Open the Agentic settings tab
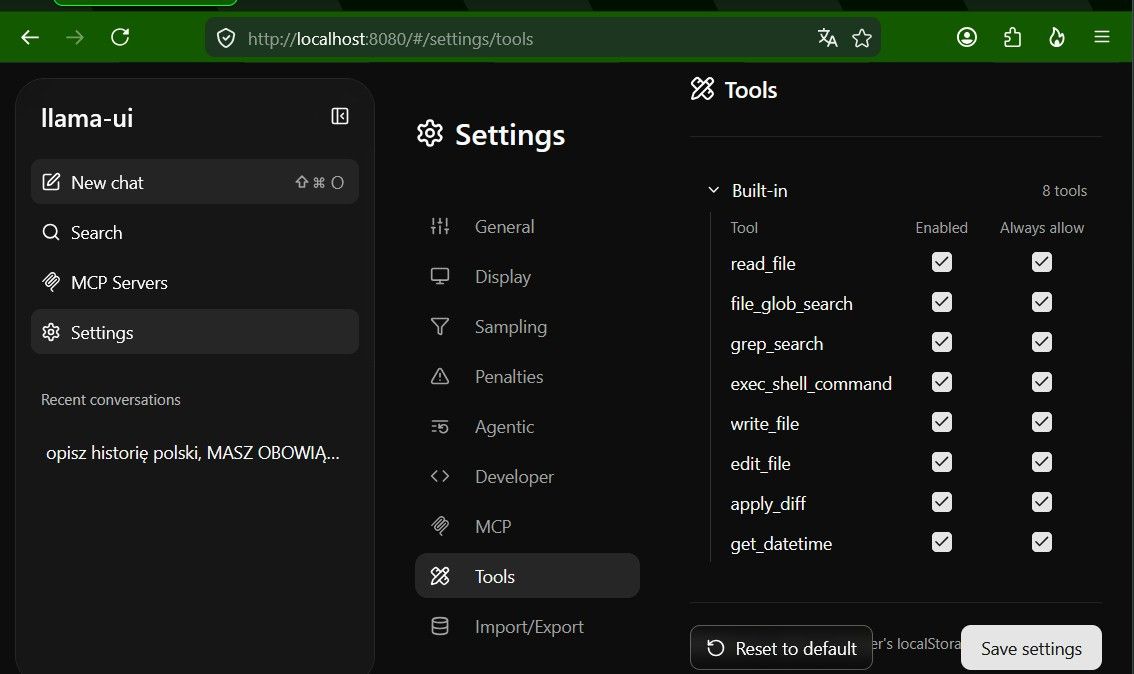The height and width of the screenshot is (674, 1134). pos(527,427)
